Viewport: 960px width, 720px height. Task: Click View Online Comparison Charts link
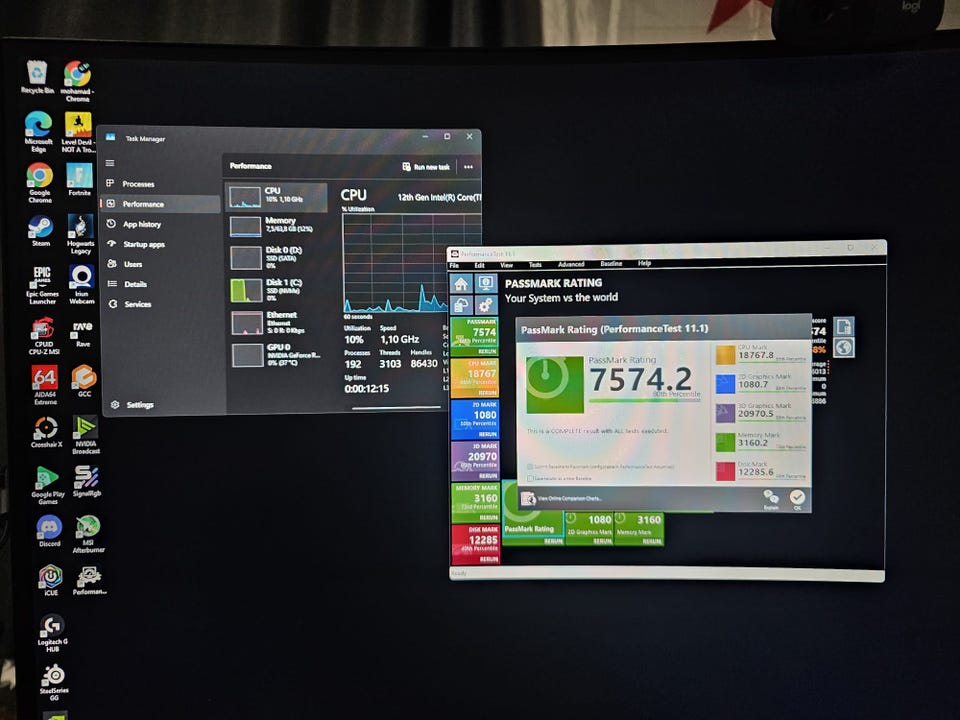click(569, 498)
